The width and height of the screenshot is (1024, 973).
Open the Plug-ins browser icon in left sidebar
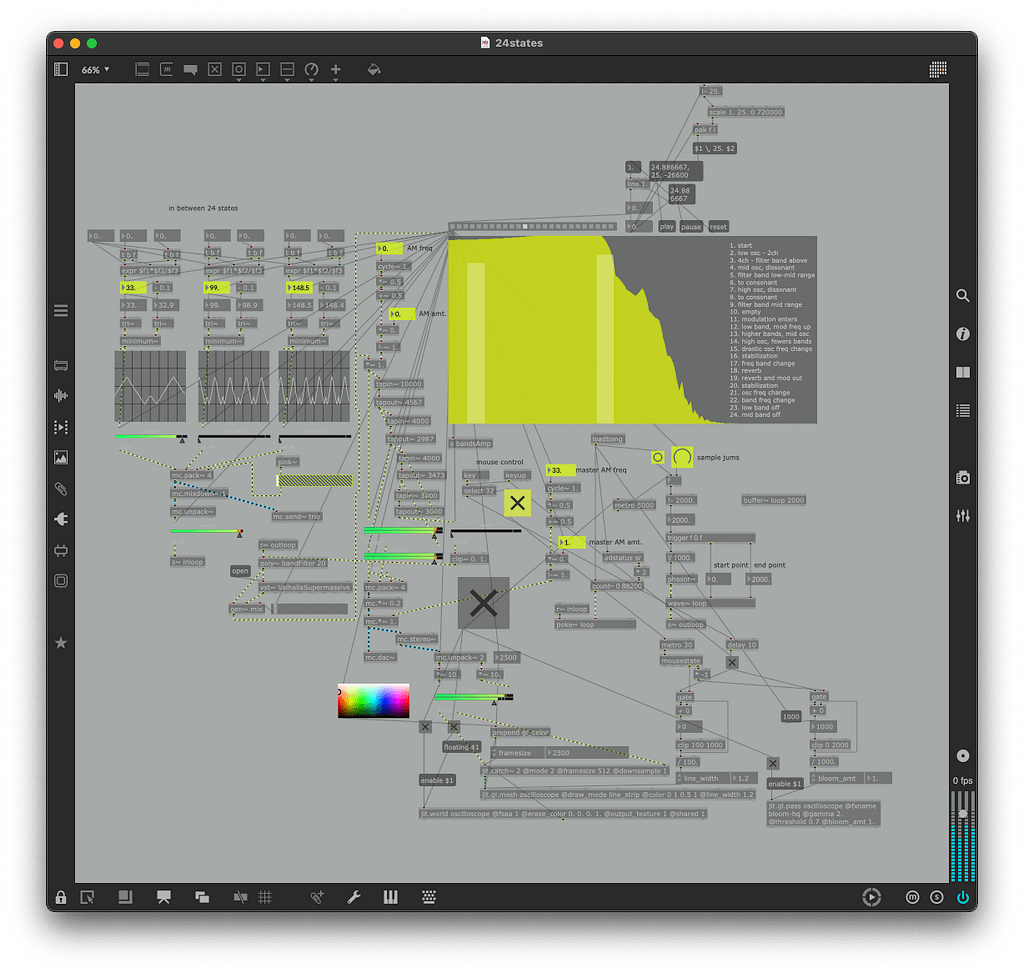(61, 519)
